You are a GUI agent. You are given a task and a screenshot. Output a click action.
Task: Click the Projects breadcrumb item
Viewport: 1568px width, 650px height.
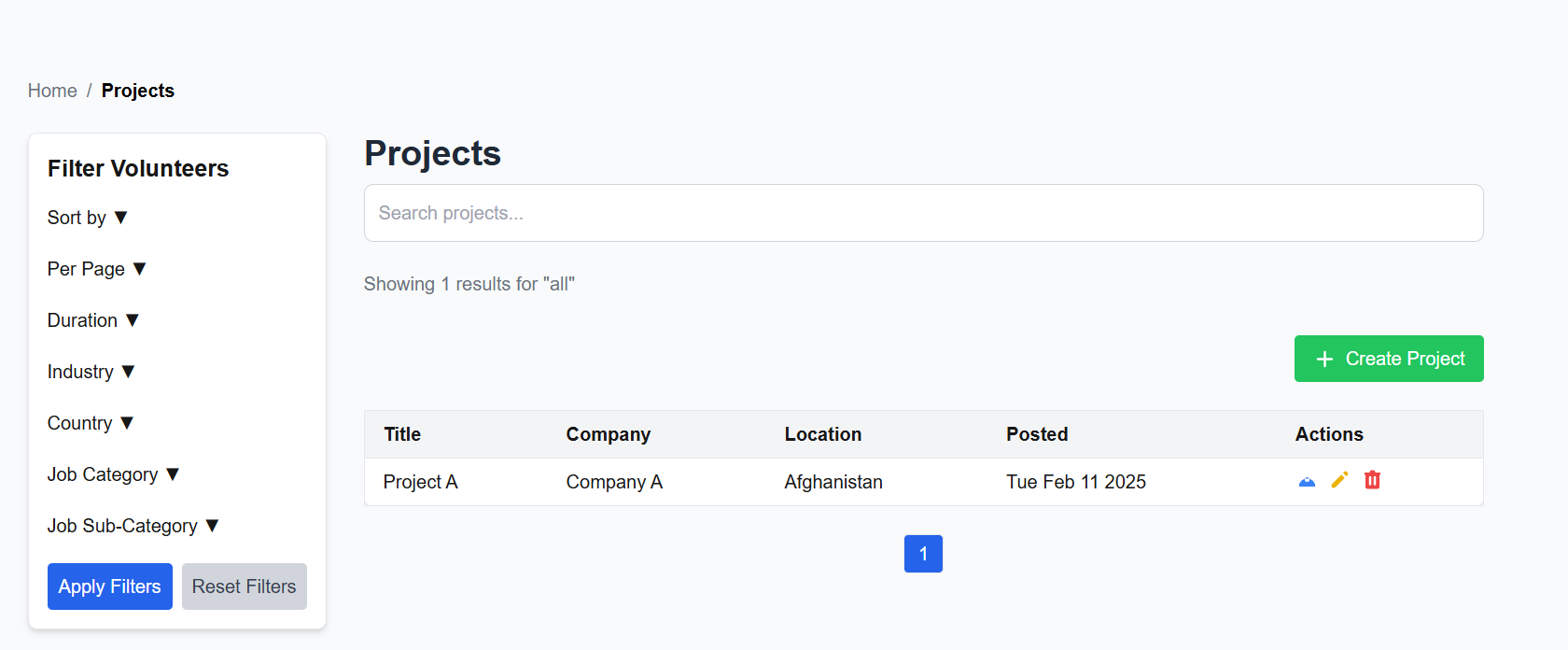[x=138, y=91]
